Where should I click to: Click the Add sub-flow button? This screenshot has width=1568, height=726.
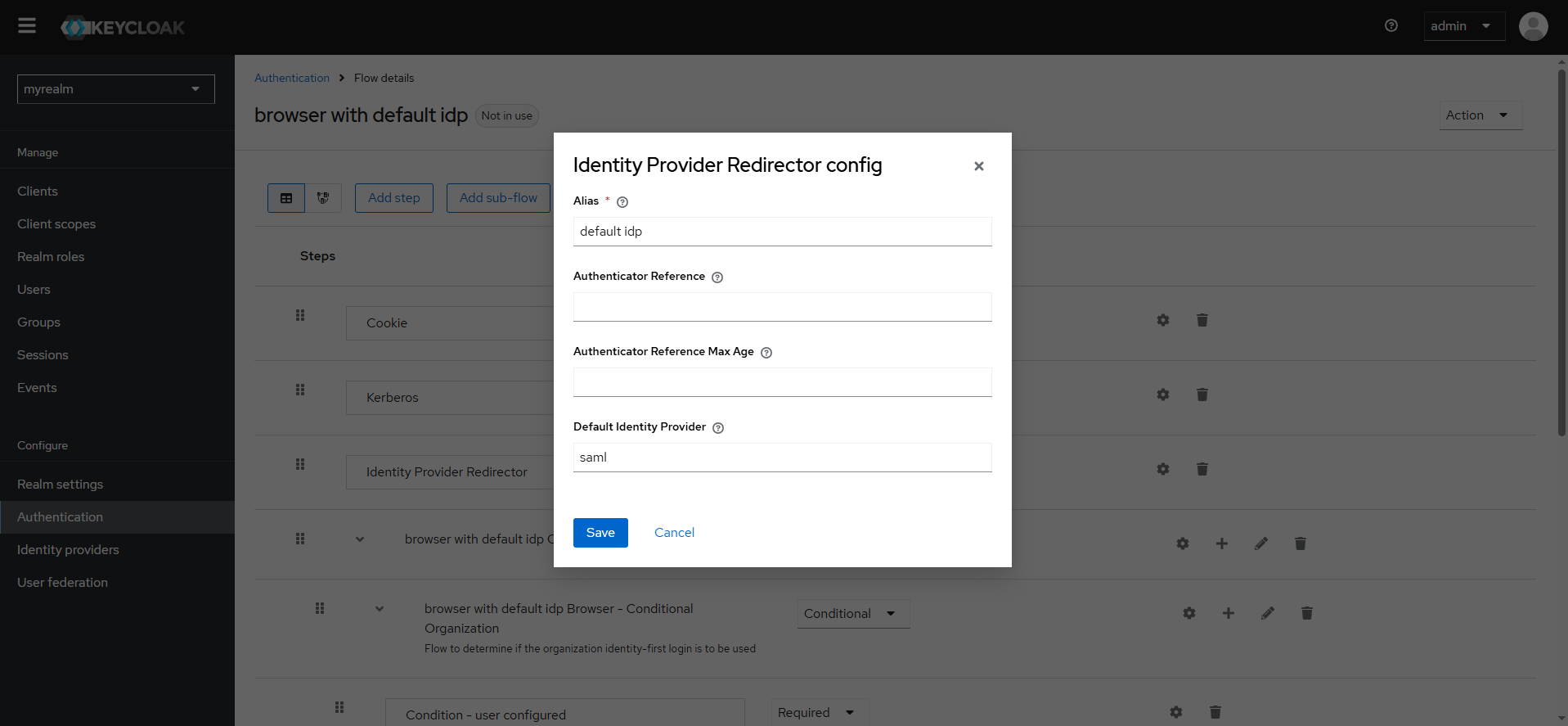click(498, 198)
